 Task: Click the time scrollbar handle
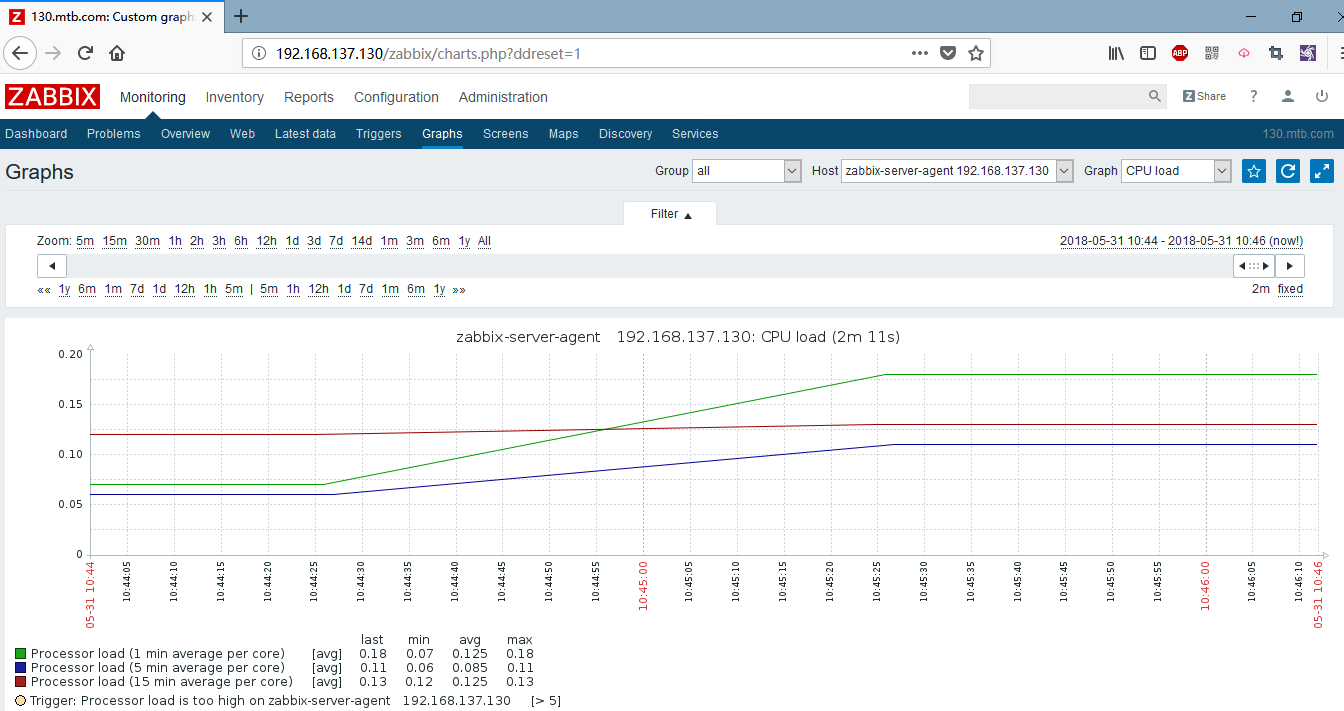[x=1254, y=266]
